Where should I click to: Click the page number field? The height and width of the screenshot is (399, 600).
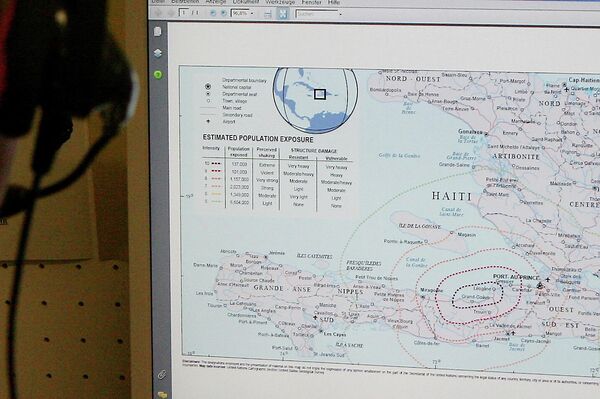[184, 13]
